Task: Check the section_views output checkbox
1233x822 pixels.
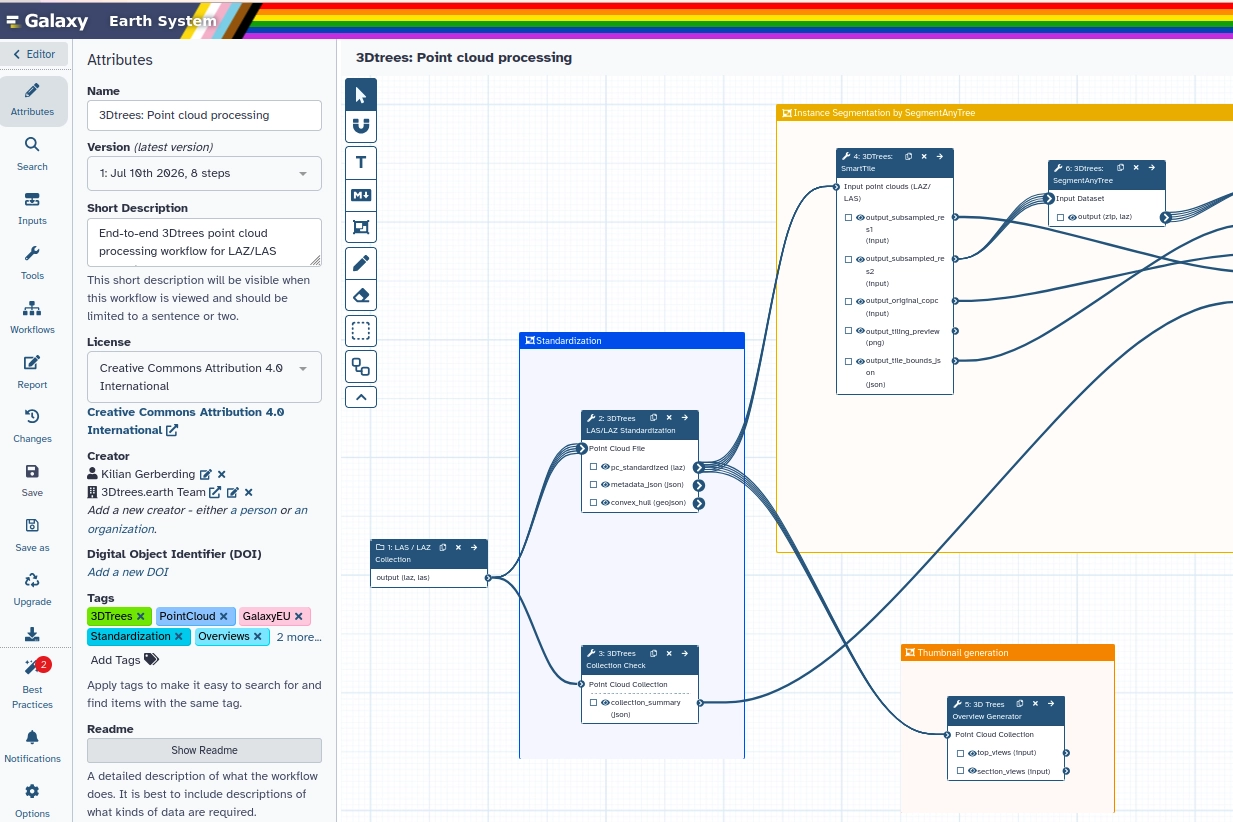Action: click(960, 771)
